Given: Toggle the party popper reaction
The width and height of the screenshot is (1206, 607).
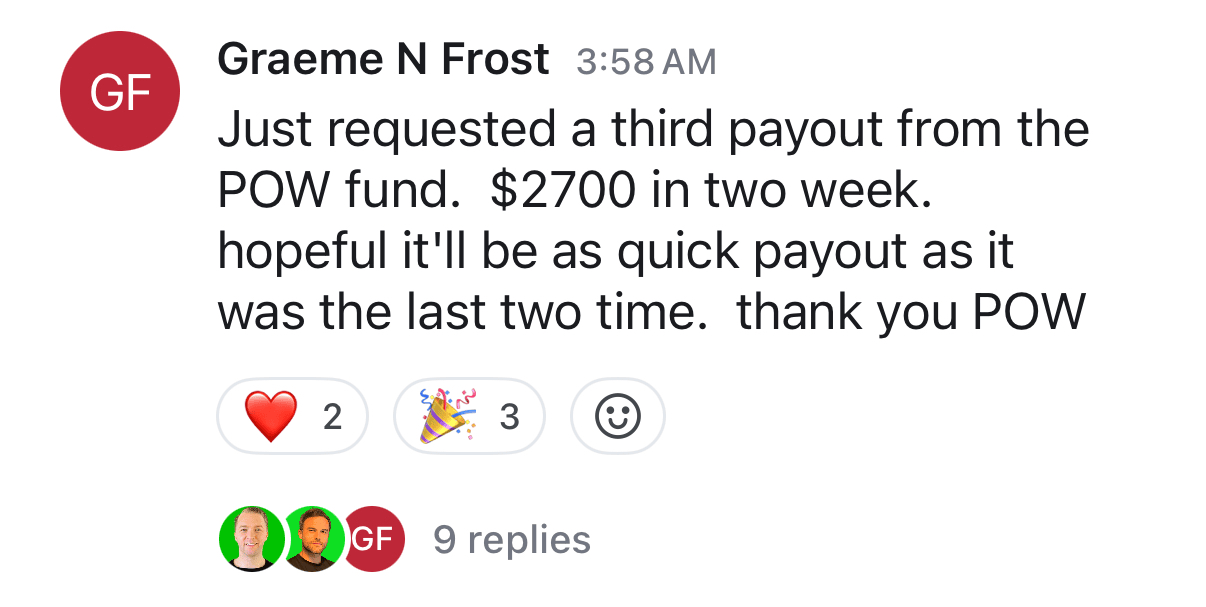Looking at the screenshot, I should [x=468, y=416].
